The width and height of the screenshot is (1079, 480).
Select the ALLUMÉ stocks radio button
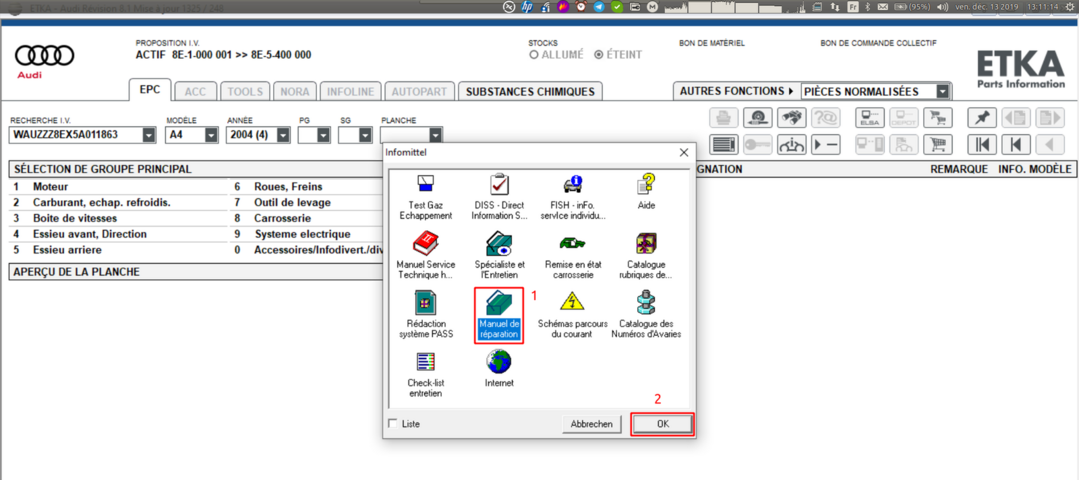pyautogui.click(x=533, y=55)
